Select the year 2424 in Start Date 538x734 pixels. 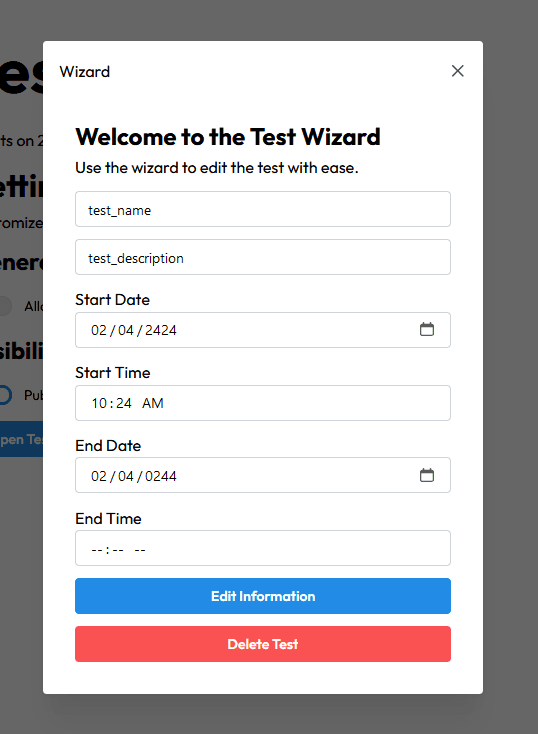tap(161, 330)
